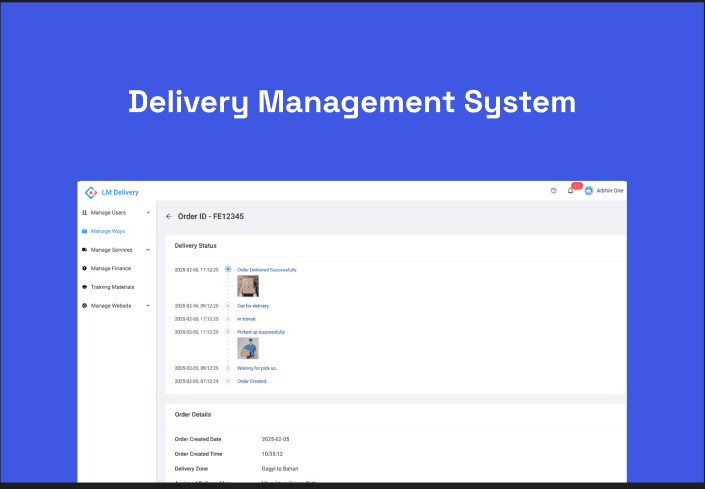Go back using the arrow beside Order ID

pyautogui.click(x=169, y=216)
